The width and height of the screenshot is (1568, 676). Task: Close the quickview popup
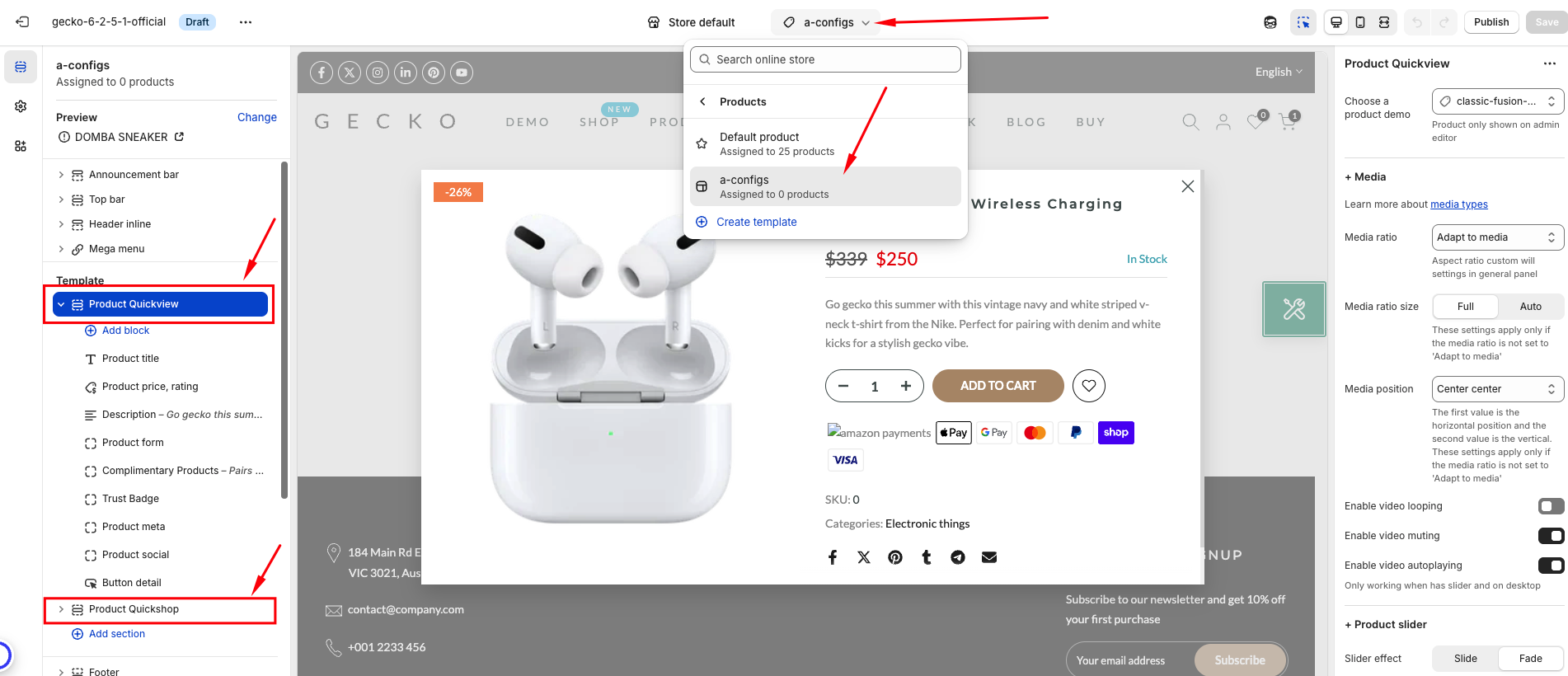pos(1187,186)
